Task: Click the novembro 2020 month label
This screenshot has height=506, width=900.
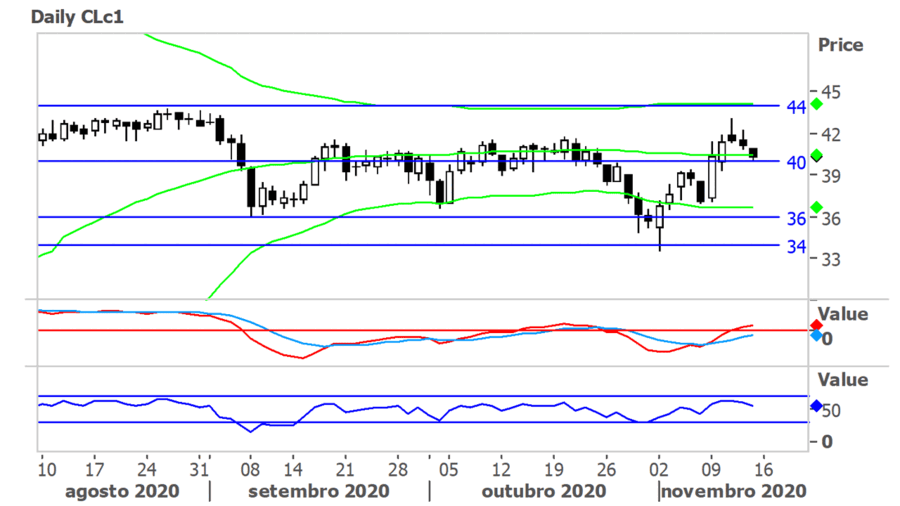Action: point(734,491)
